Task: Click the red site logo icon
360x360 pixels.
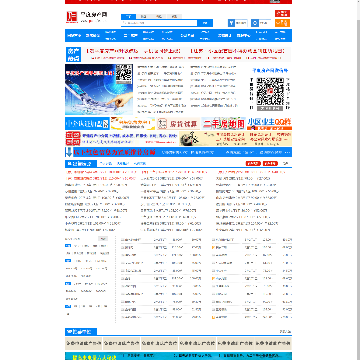Action: pyautogui.click(x=71, y=17)
